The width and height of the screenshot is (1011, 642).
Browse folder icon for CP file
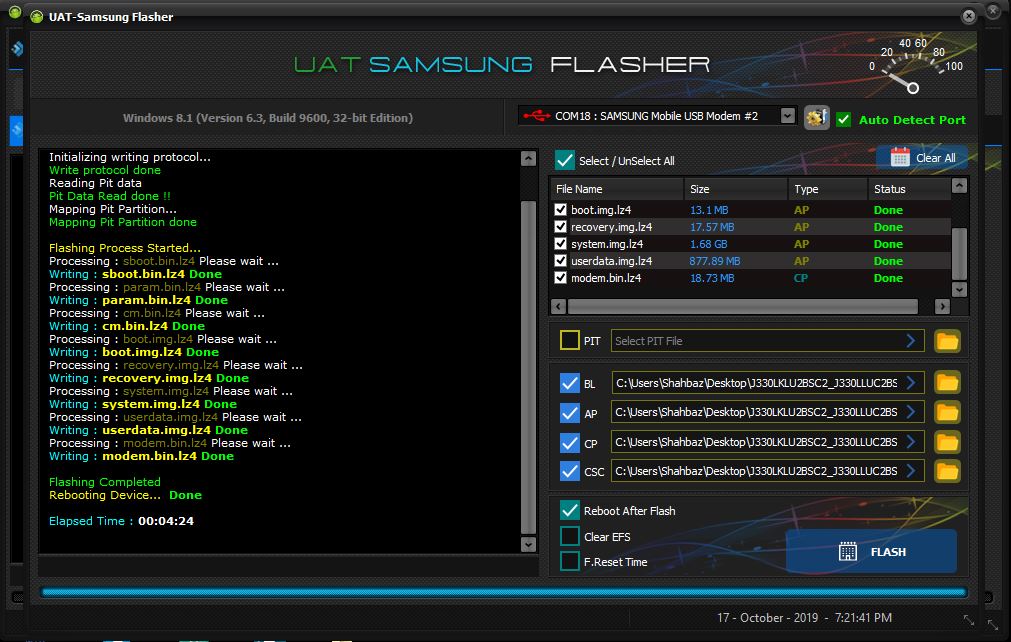(947, 442)
